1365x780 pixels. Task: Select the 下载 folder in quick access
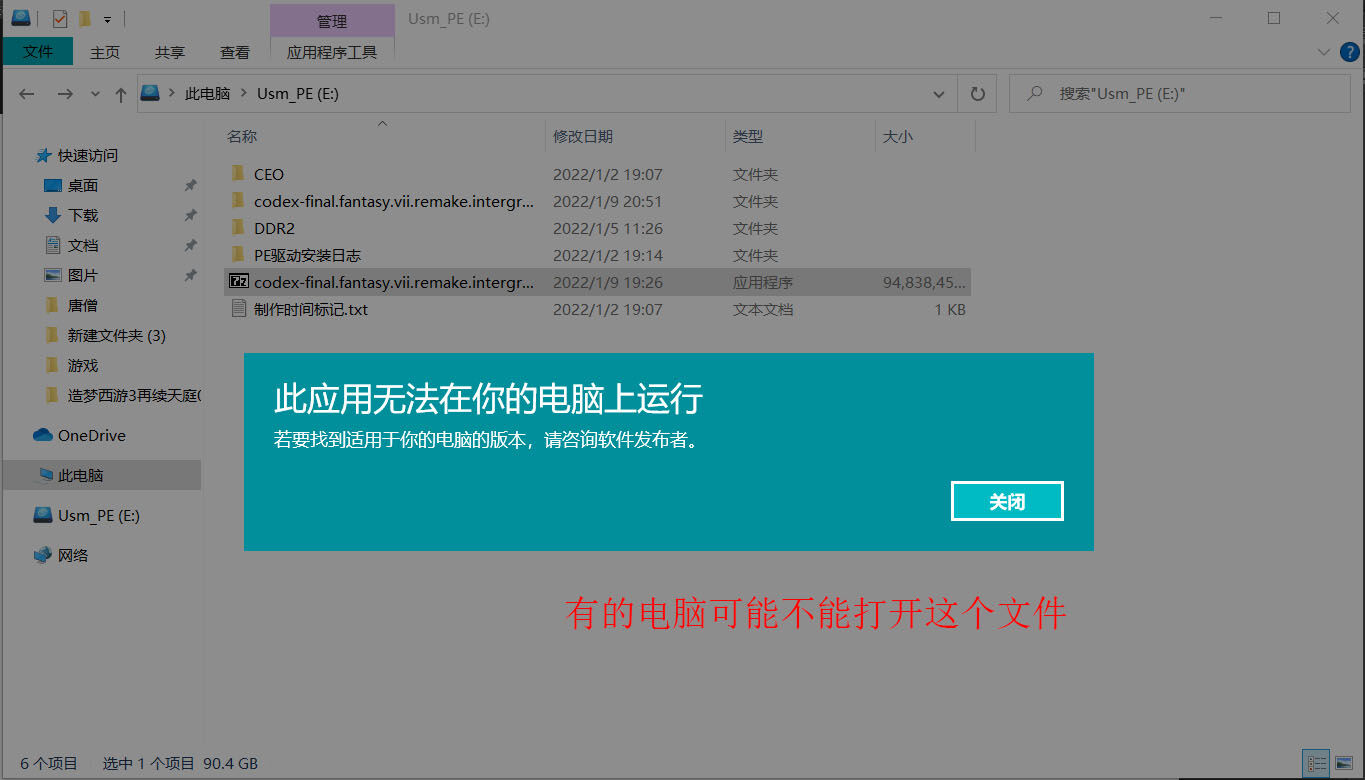pos(83,216)
